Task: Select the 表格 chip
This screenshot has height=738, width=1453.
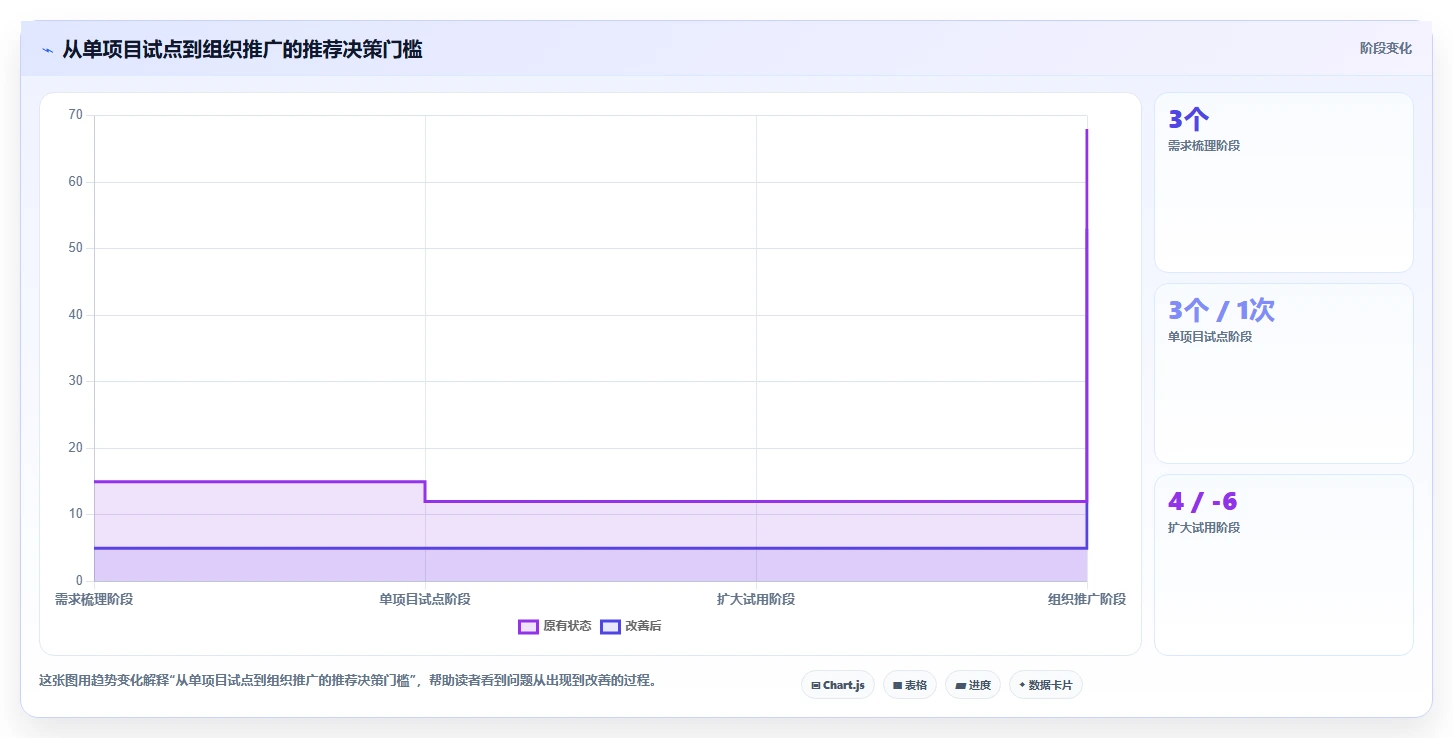Action: (x=910, y=685)
